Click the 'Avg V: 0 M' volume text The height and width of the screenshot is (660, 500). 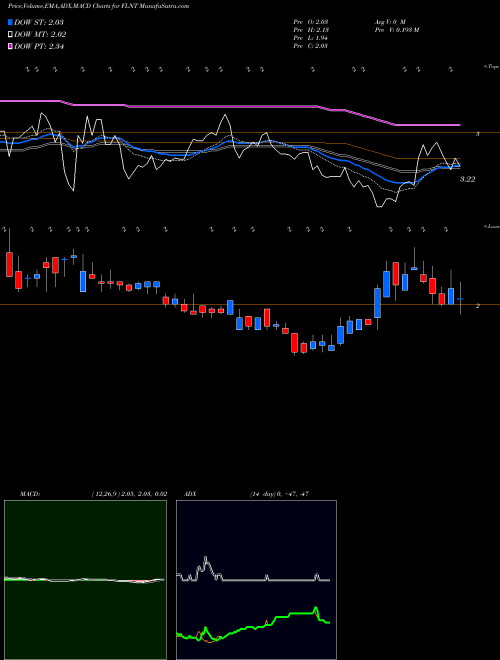[x=389, y=21]
